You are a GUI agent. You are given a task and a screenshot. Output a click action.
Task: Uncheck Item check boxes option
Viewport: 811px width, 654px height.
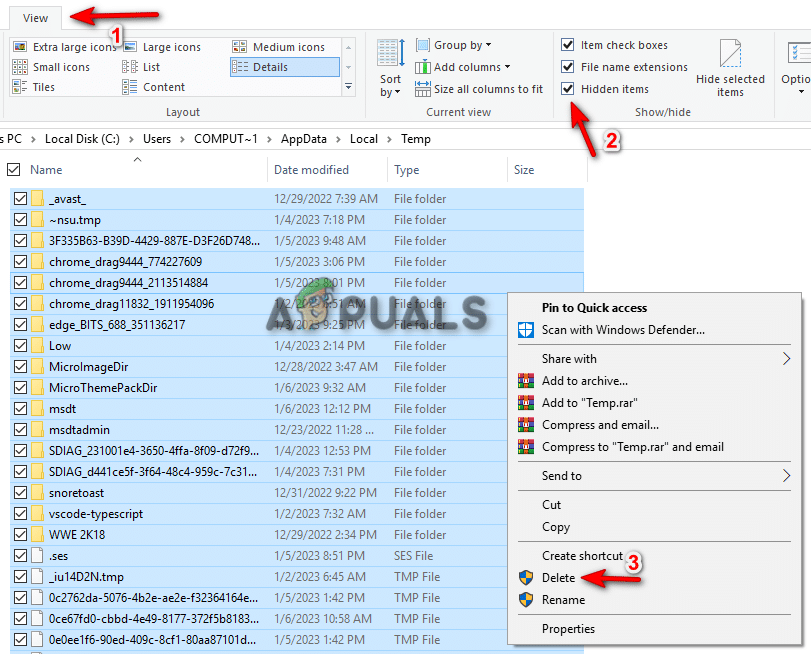pos(568,45)
